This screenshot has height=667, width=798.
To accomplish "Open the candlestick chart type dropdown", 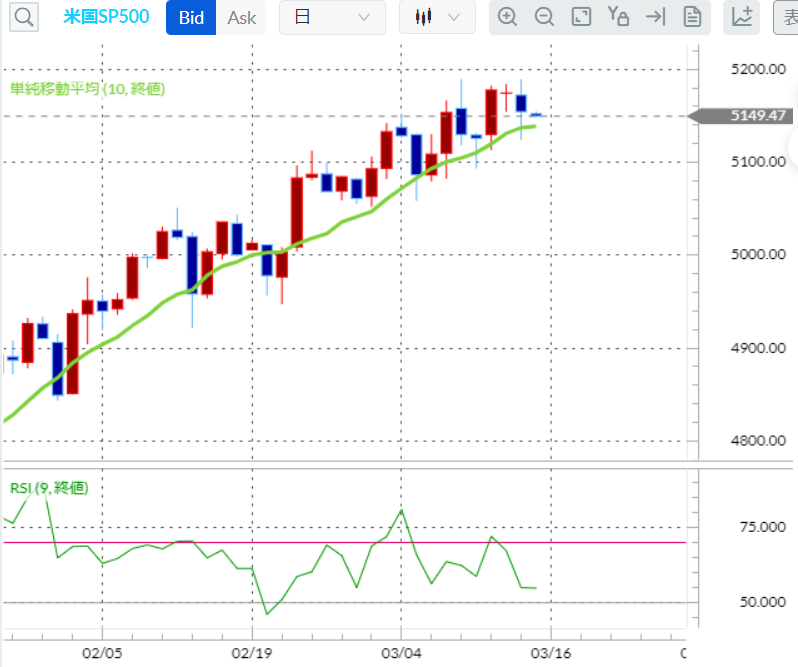I will [x=437, y=17].
